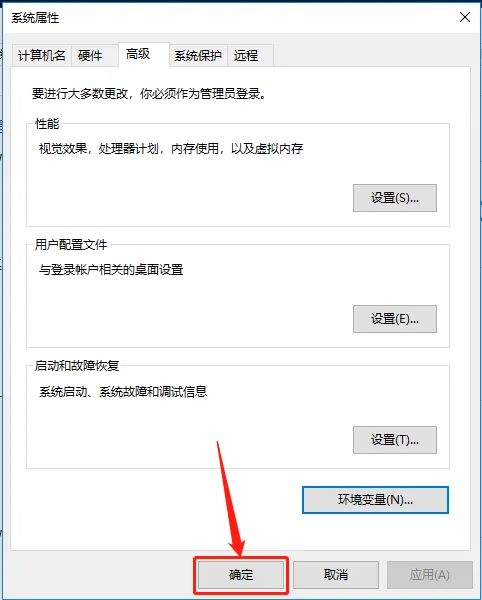Screen dimensions: 482x600
Task: Switch to the 计算机名 tab
Action: click(42, 56)
